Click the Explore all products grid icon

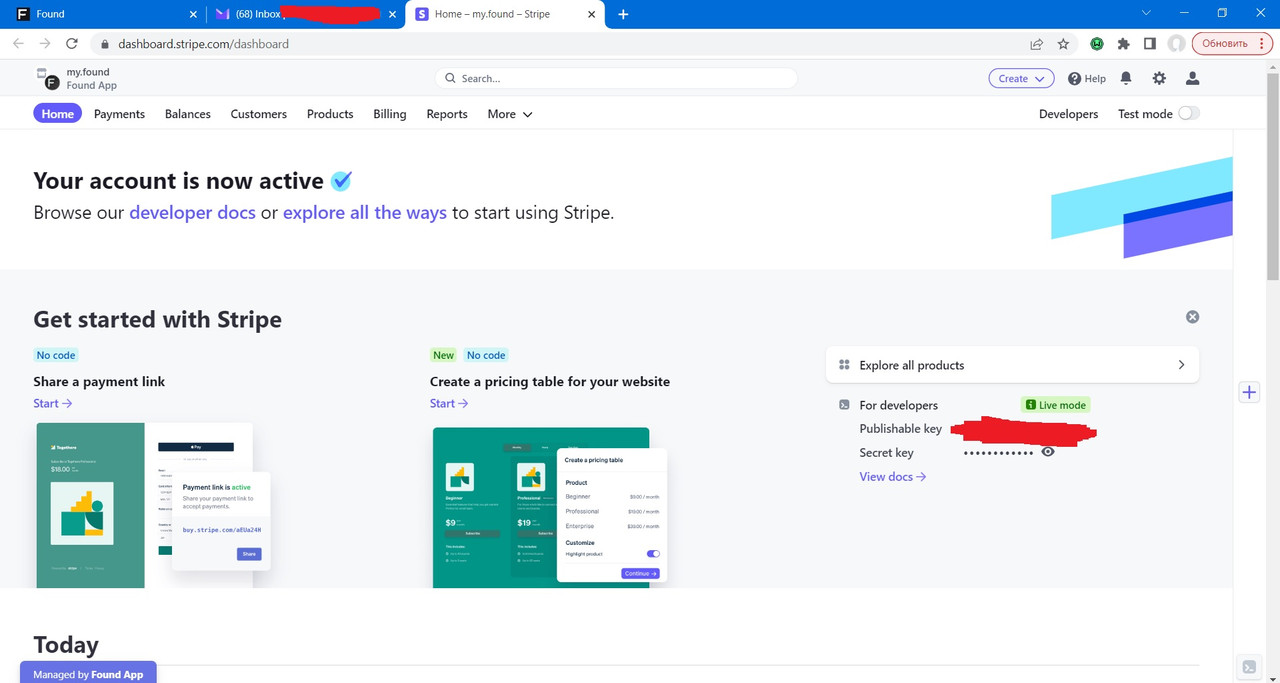pyautogui.click(x=844, y=365)
